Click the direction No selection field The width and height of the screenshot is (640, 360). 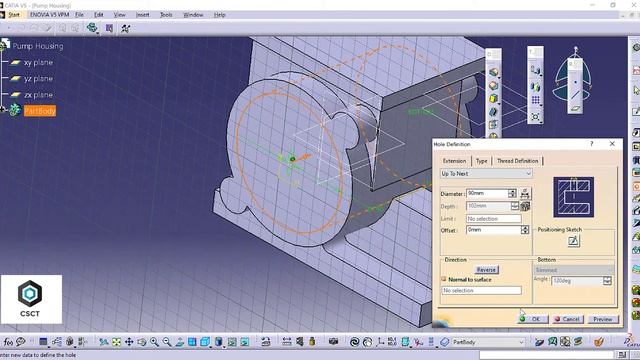pos(482,290)
